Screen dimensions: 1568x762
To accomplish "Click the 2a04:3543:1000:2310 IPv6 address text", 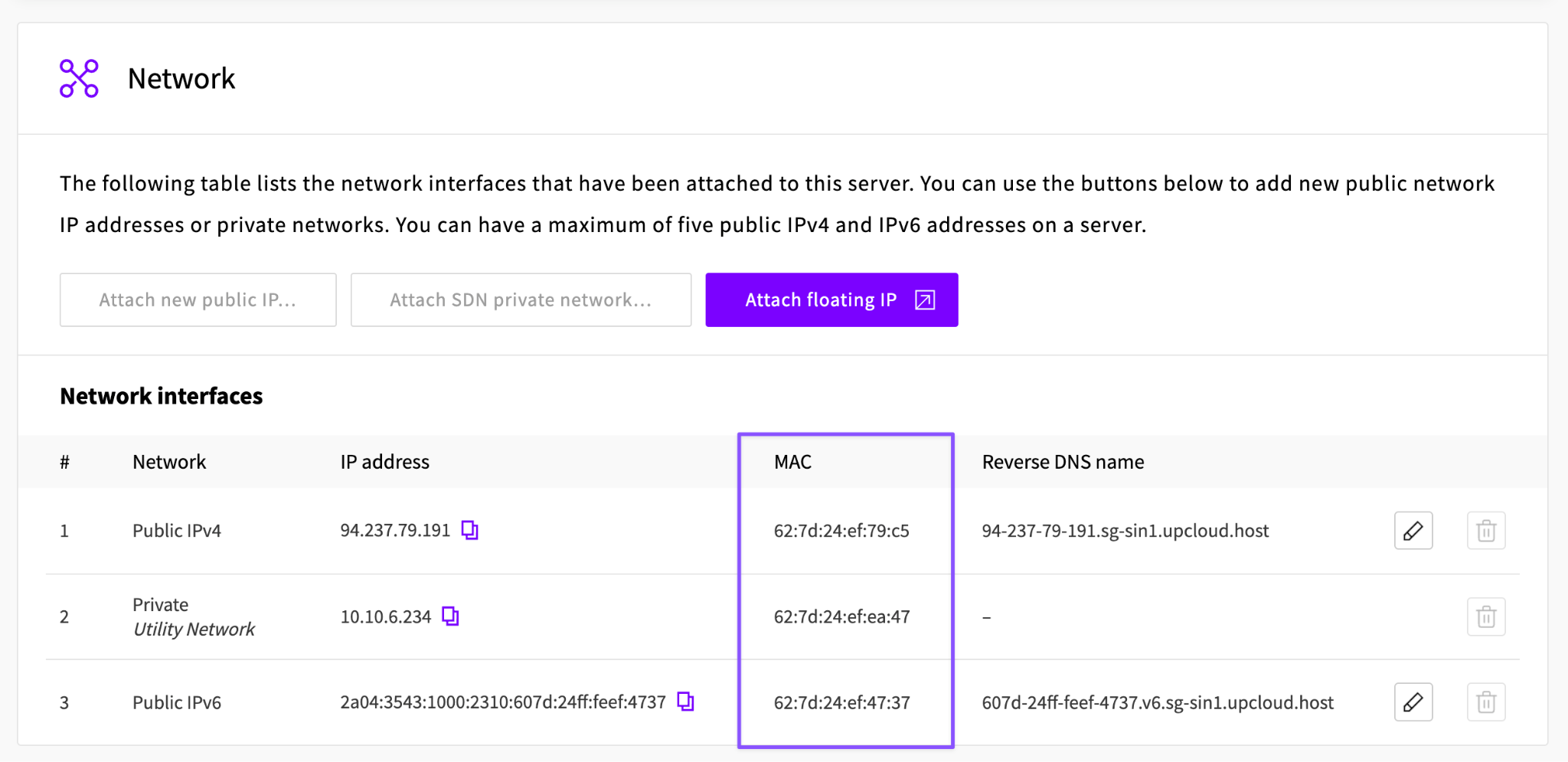I will [503, 702].
